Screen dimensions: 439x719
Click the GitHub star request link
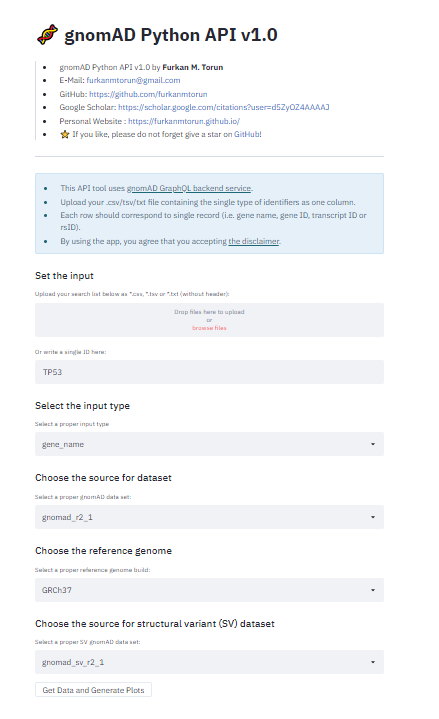(247, 134)
